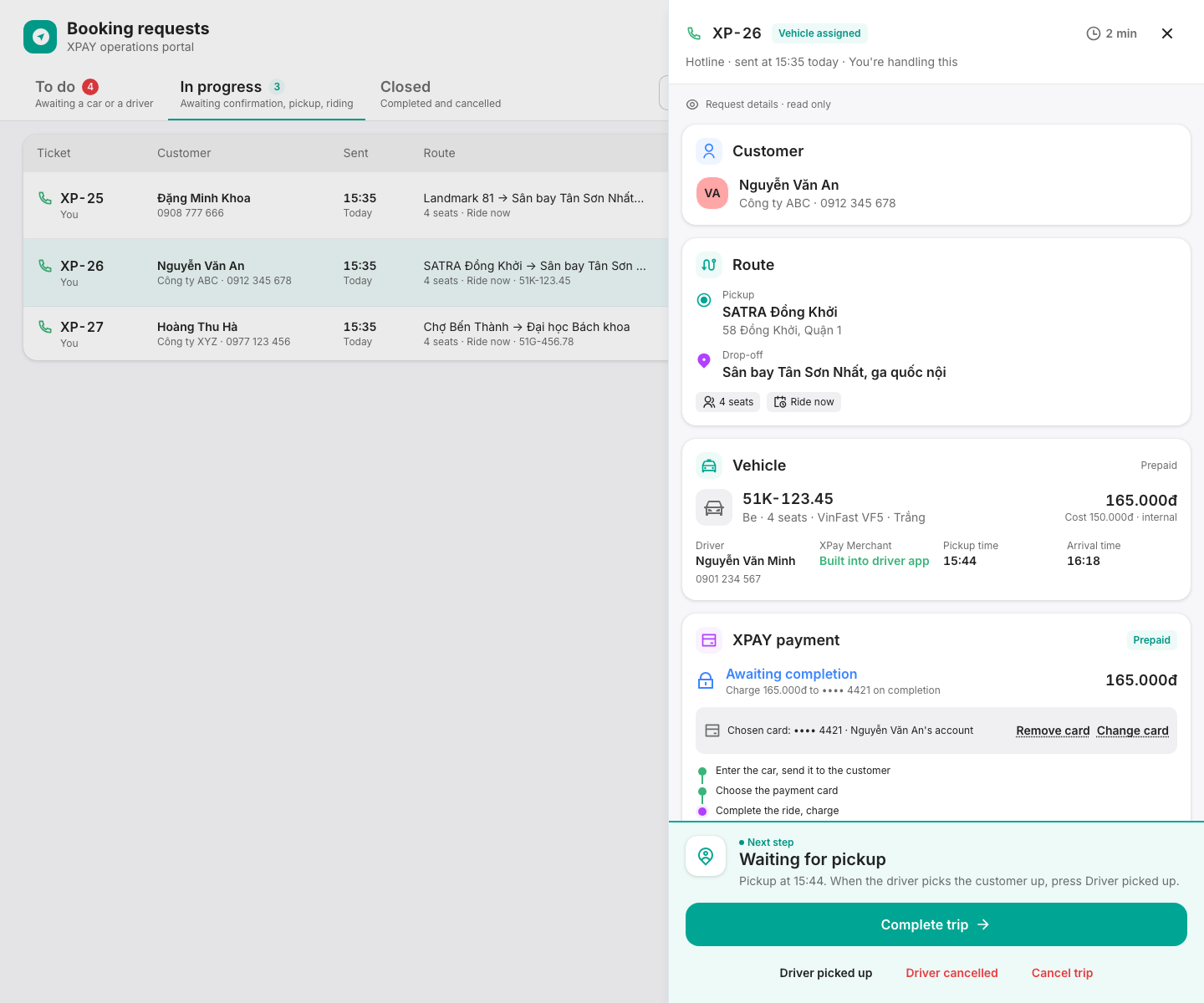1204x1003 pixels.
Task: Click the eye icon by Request details
Action: (692, 104)
